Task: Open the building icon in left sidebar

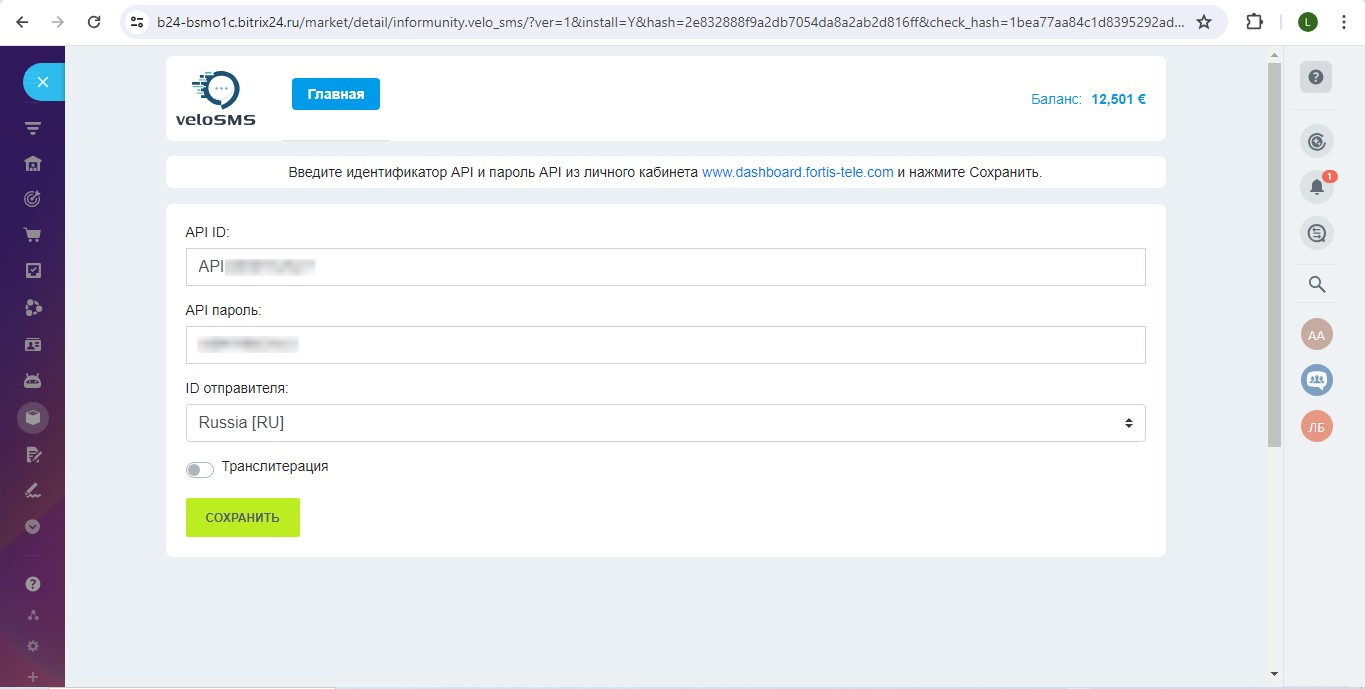Action: [x=33, y=164]
